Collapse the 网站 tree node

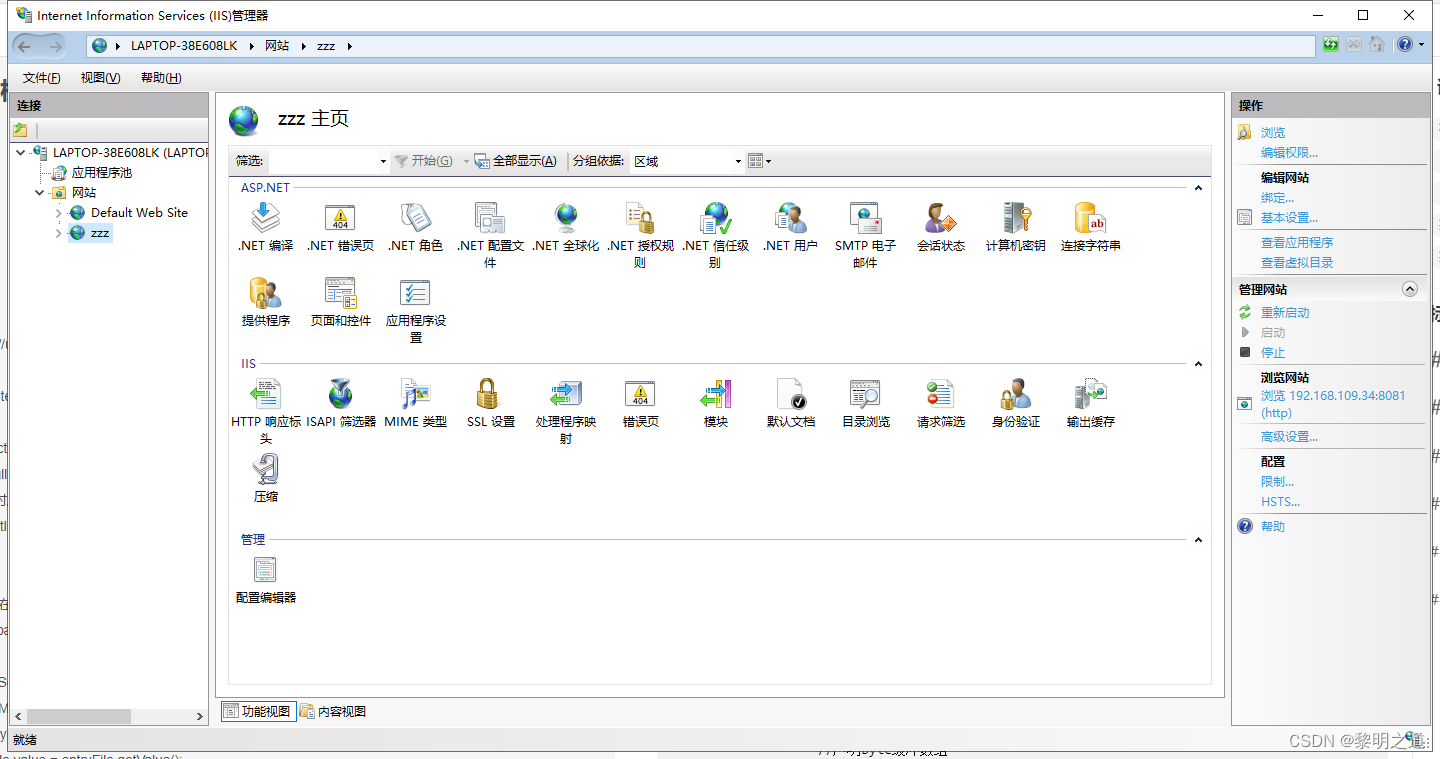coord(40,193)
